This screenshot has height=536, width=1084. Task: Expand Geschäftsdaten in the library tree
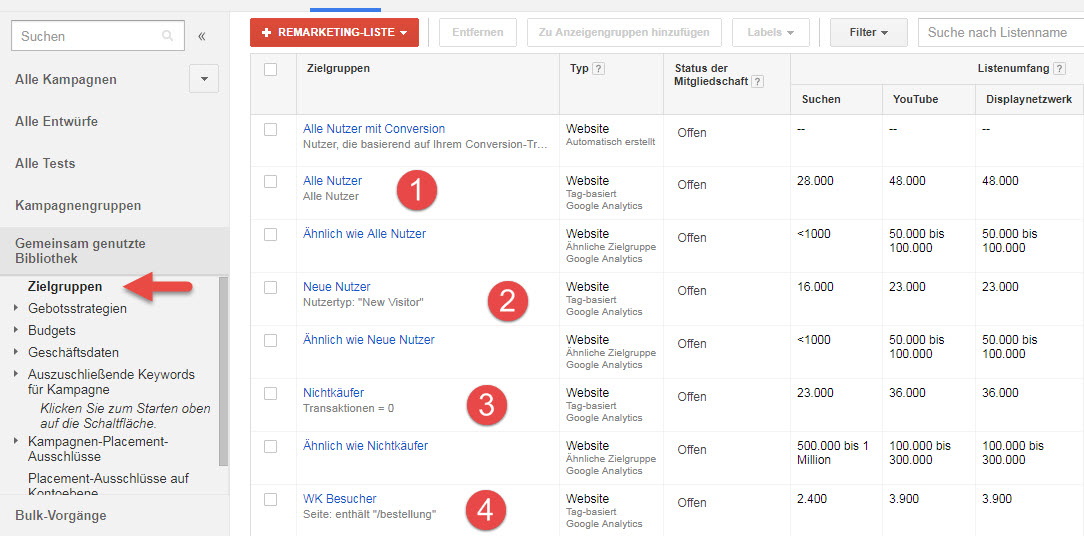coord(16,352)
